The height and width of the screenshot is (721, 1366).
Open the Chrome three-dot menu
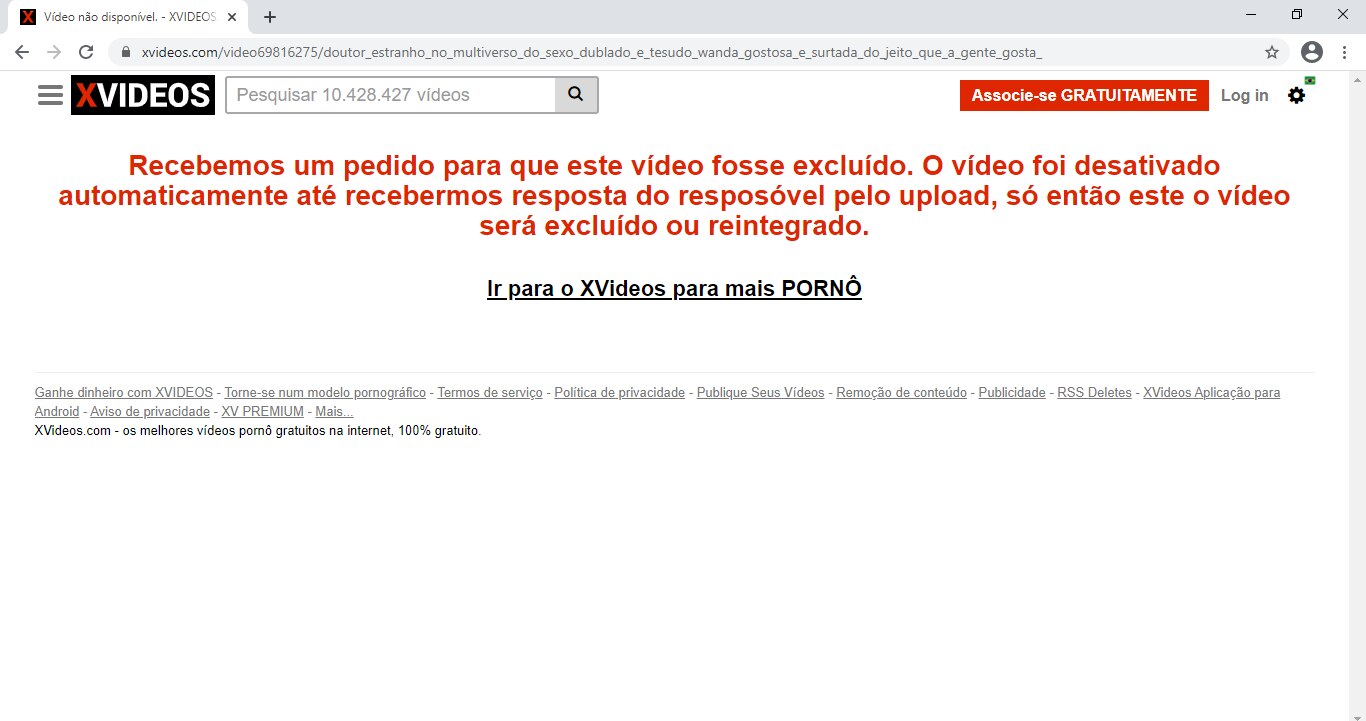coord(1343,52)
